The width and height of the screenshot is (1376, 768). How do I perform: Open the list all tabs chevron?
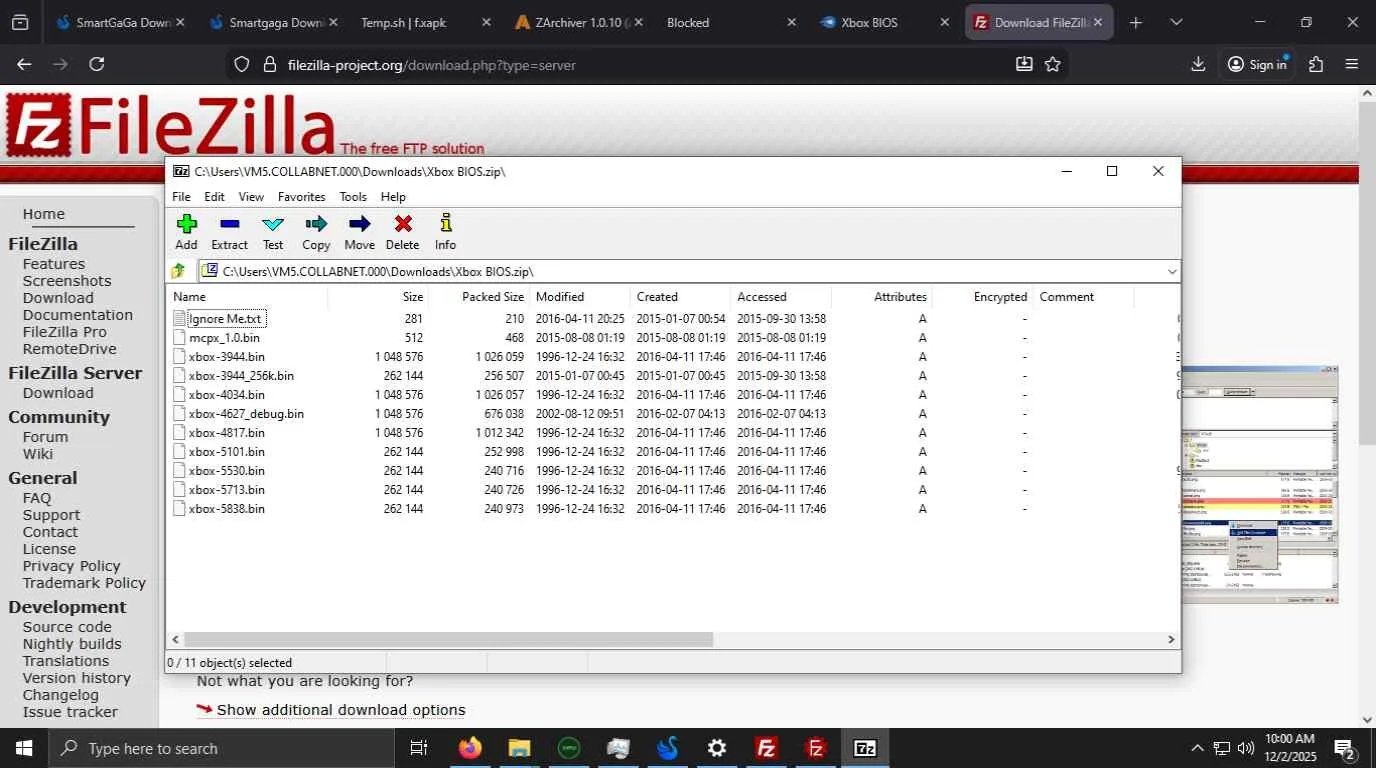coord(1176,22)
